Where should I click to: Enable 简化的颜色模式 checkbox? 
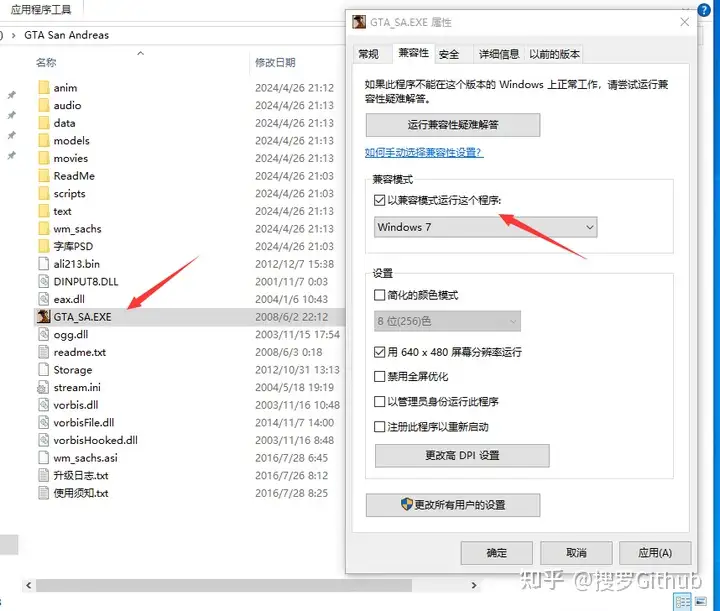tap(379, 295)
